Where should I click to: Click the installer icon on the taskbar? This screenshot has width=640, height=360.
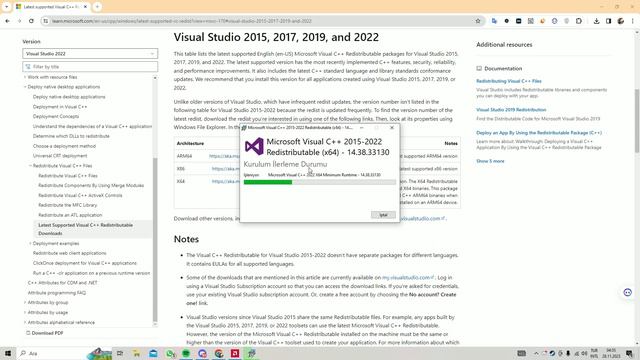tap(251, 353)
